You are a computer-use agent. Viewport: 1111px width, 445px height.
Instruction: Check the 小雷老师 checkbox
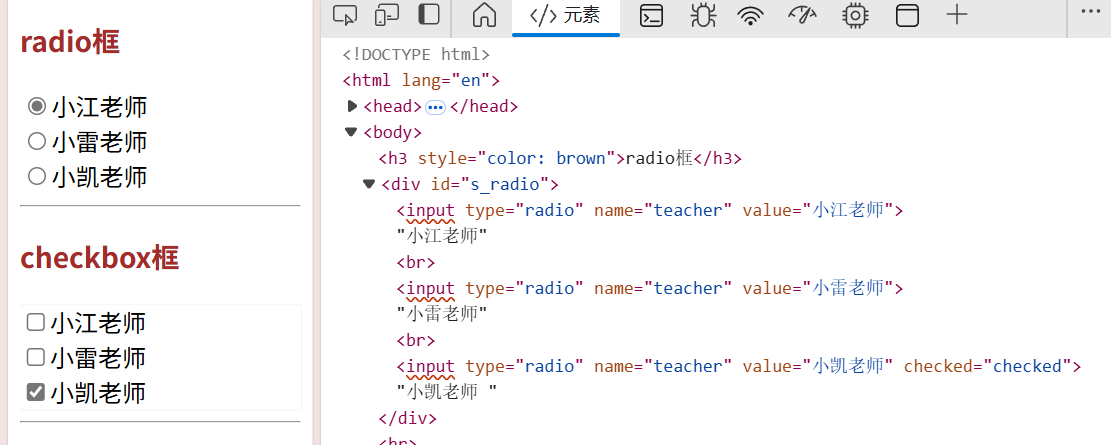pyautogui.click(x=35, y=356)
